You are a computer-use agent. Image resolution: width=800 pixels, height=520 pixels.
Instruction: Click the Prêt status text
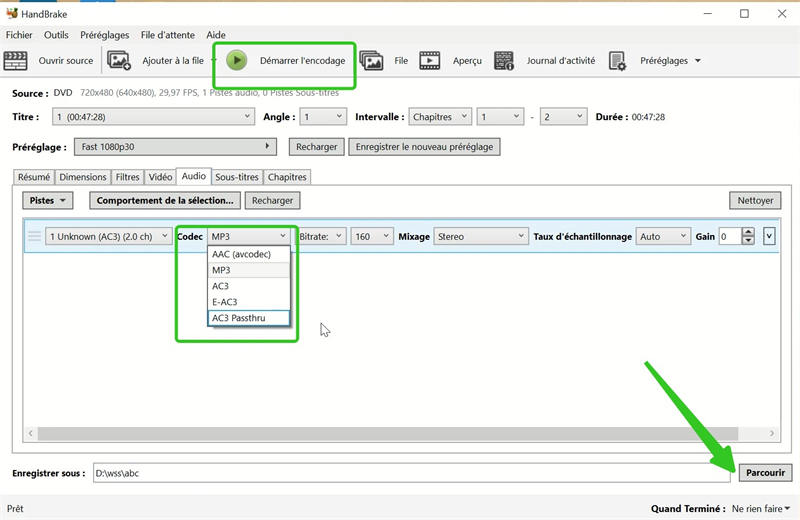point(15,508)
